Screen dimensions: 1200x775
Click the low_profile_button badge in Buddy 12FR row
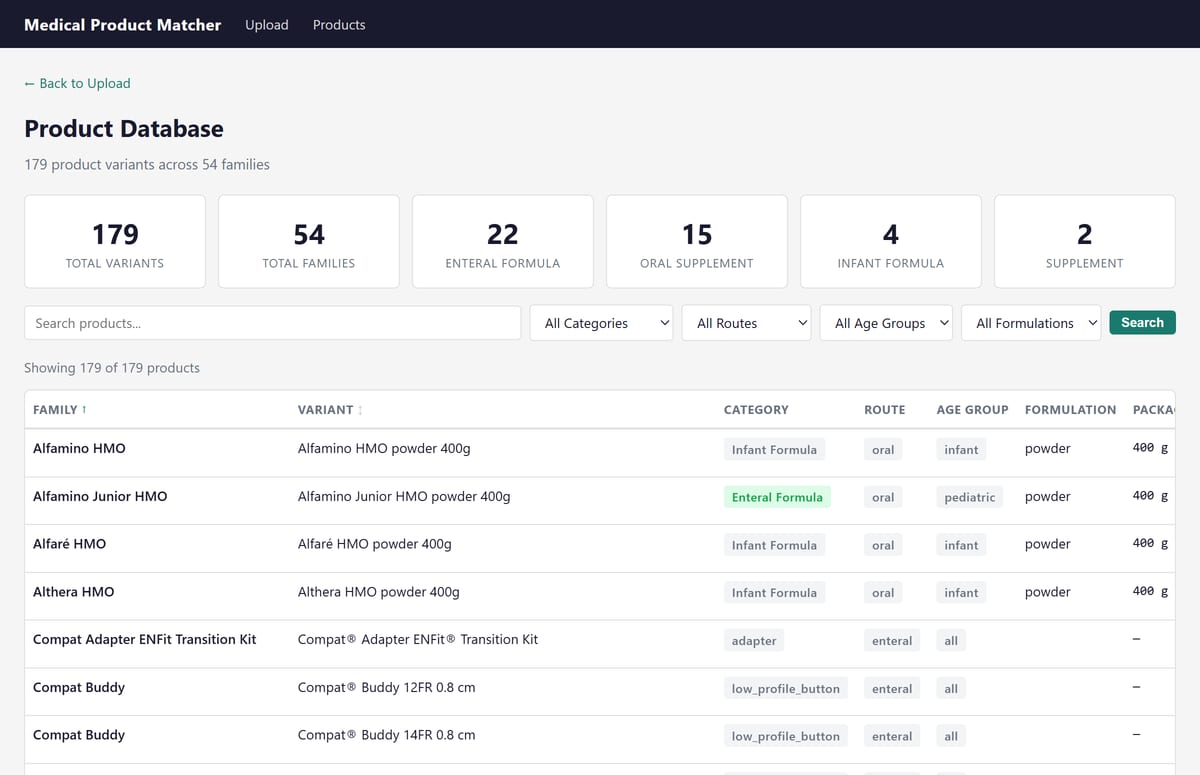click(786, 689)
